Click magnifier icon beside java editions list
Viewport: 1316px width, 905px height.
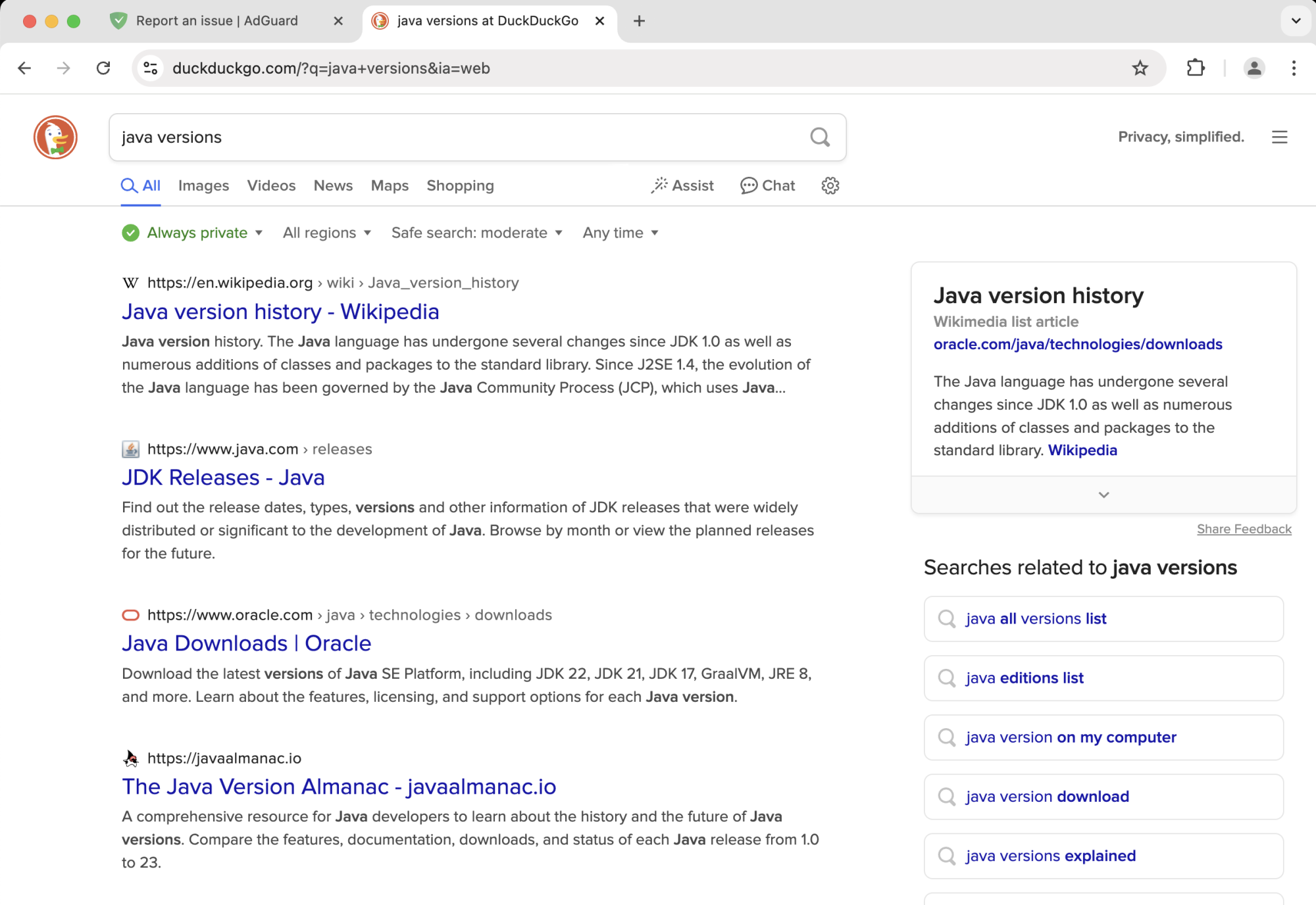(x=946, y=678)
